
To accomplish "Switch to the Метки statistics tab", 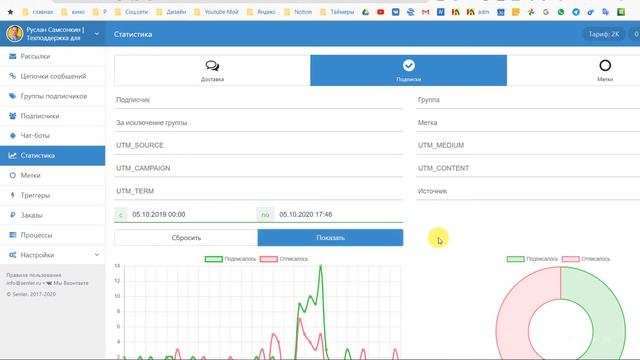I will 573,70.
